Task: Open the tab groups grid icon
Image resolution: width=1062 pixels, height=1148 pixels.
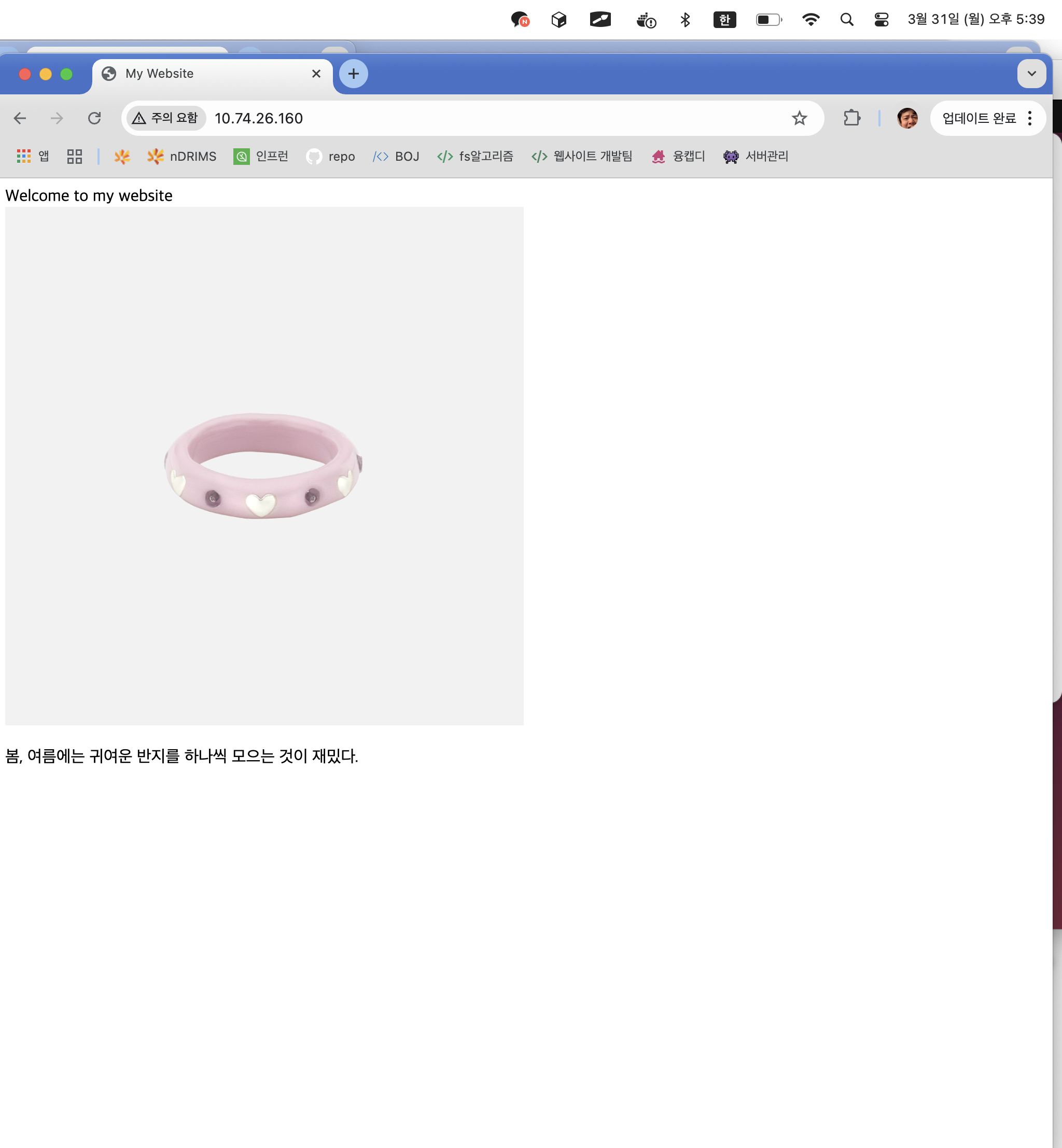Action: 75,156
